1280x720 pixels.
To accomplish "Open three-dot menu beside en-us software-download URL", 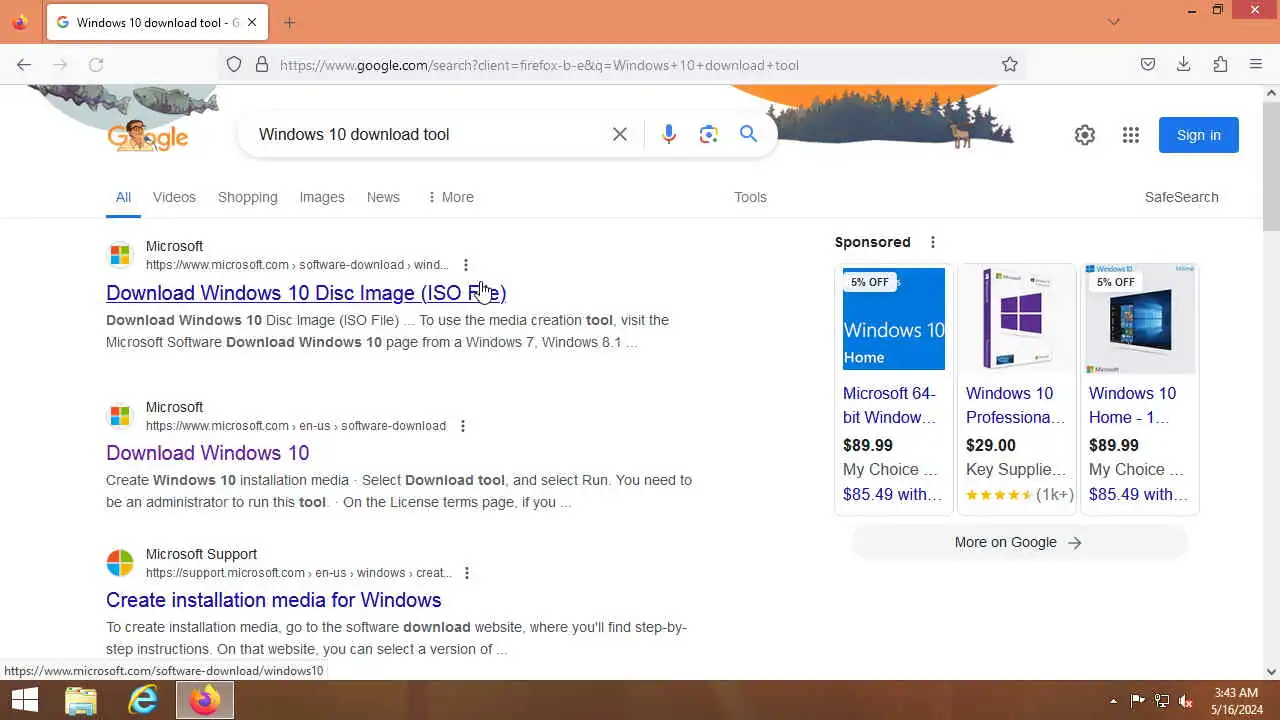I will [x=462, y=426].
